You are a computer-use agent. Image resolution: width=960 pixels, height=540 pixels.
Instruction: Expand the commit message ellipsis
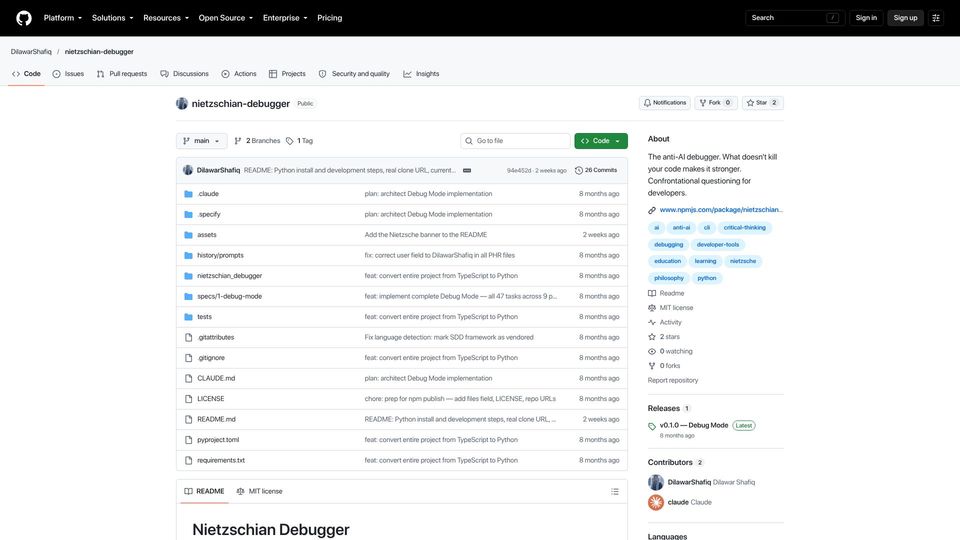point(467,170)
